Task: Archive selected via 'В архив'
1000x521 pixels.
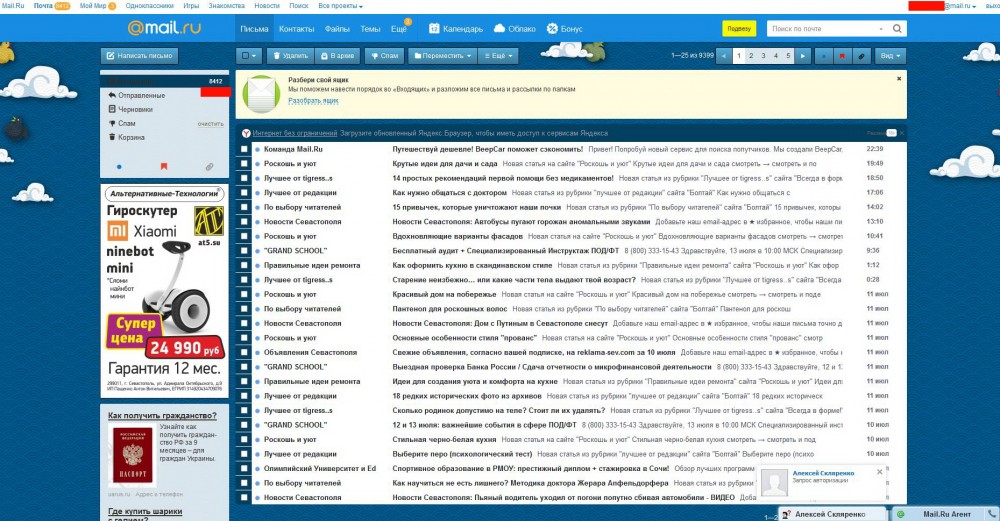Action: [337, 56]
